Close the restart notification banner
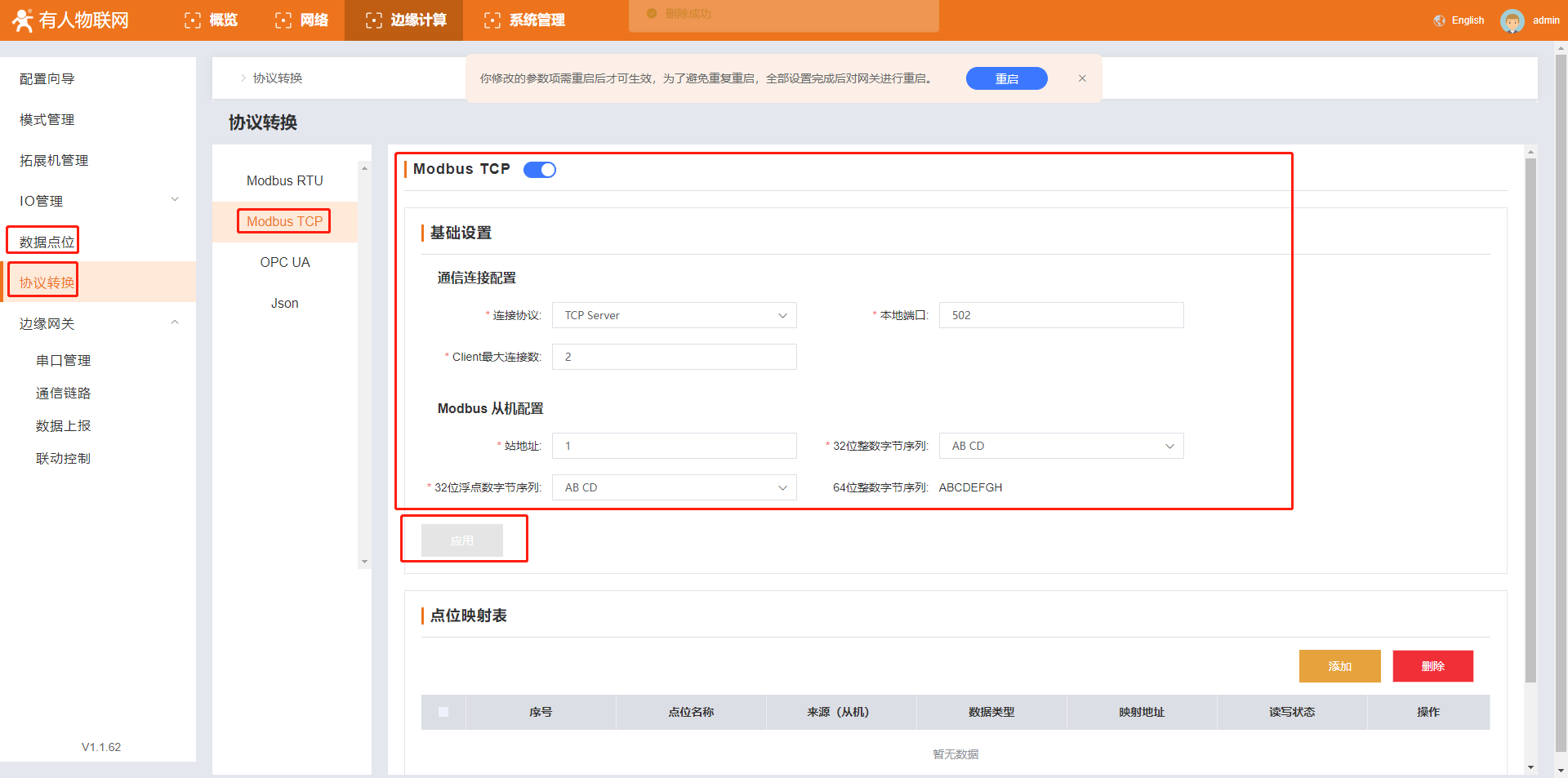 pyautogui.click(x=1082, y=78)
